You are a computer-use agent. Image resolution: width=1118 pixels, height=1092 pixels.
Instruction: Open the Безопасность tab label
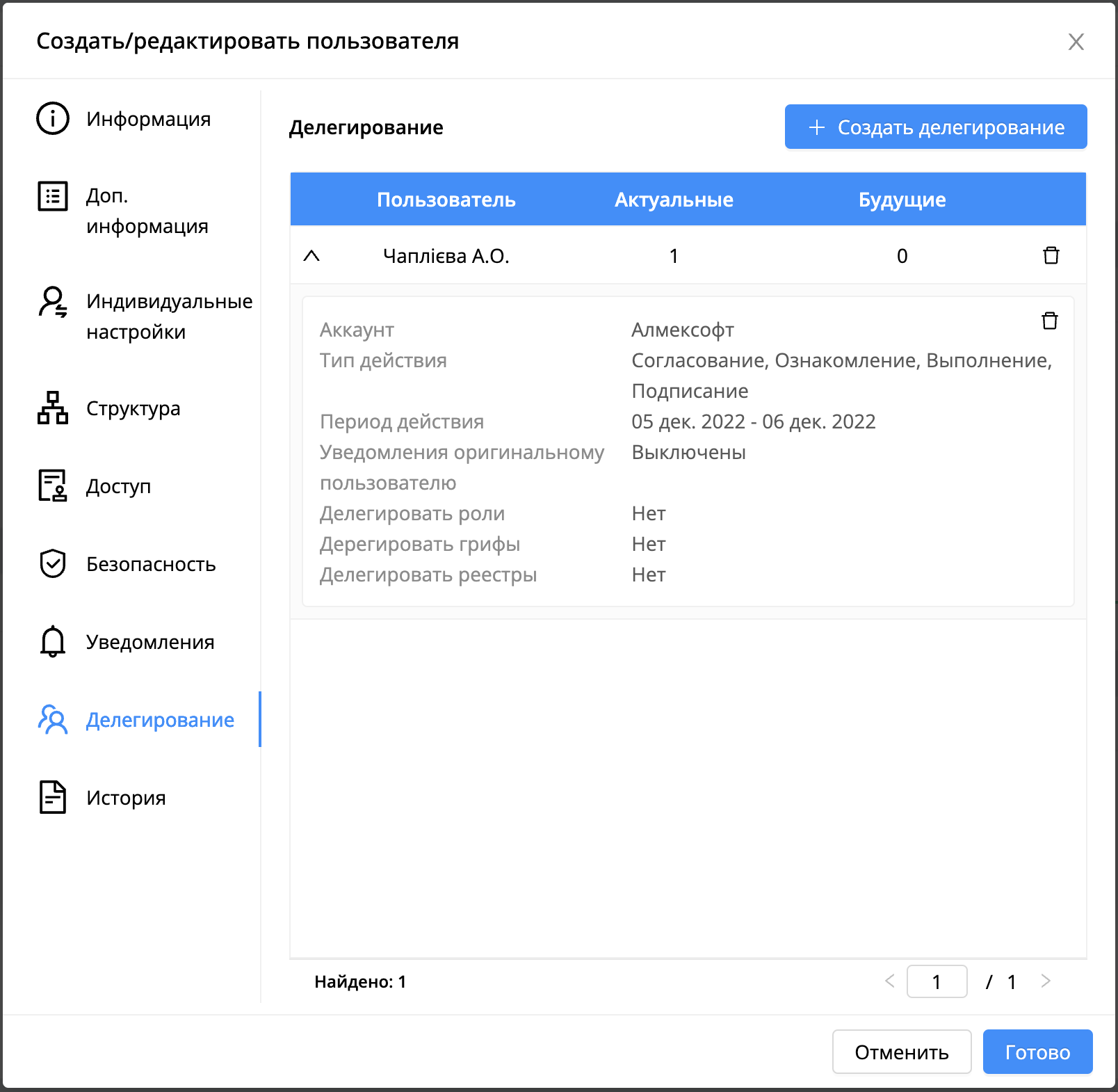151,564
